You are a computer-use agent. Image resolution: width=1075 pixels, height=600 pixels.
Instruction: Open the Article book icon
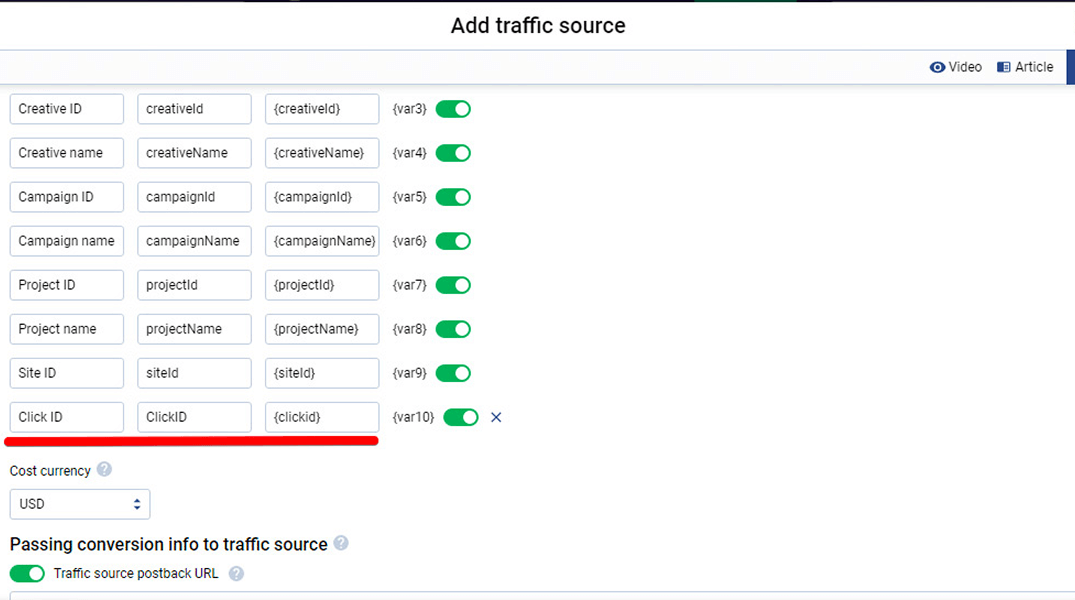pos(1004,67)
